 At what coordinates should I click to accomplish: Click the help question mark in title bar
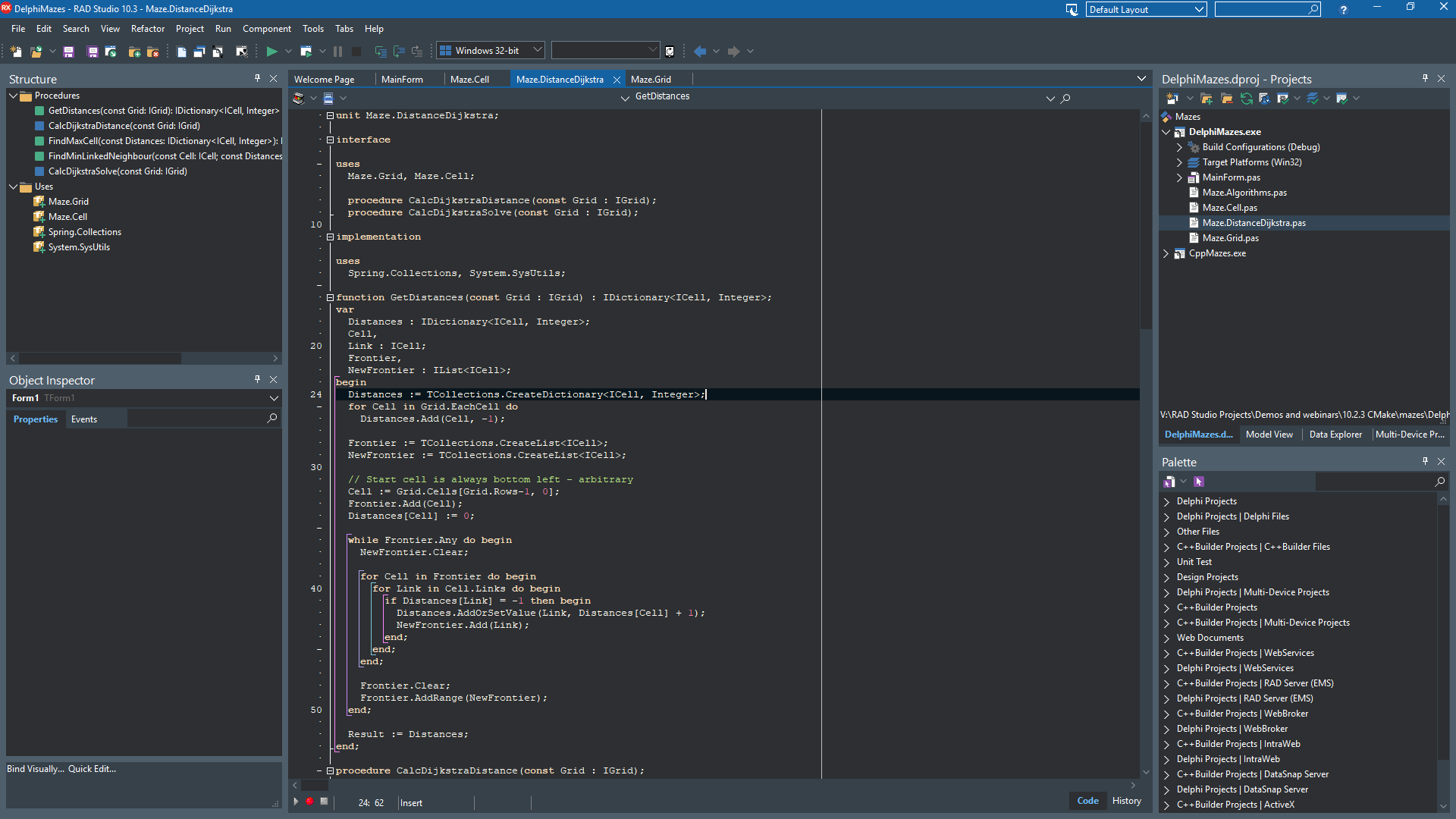(x=1343, y=10)
